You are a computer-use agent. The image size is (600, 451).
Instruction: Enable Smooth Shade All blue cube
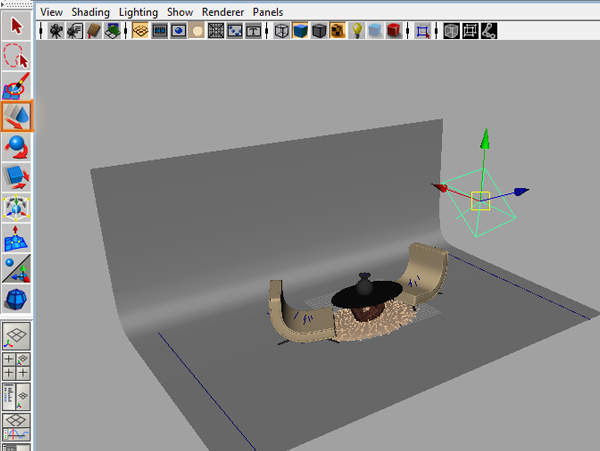coord(300,31)
